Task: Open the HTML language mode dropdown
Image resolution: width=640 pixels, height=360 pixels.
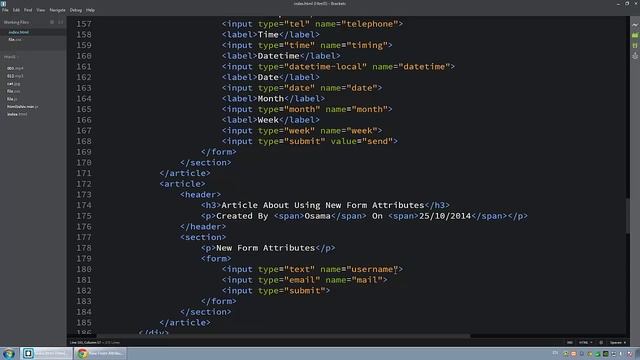Action: 586,342
